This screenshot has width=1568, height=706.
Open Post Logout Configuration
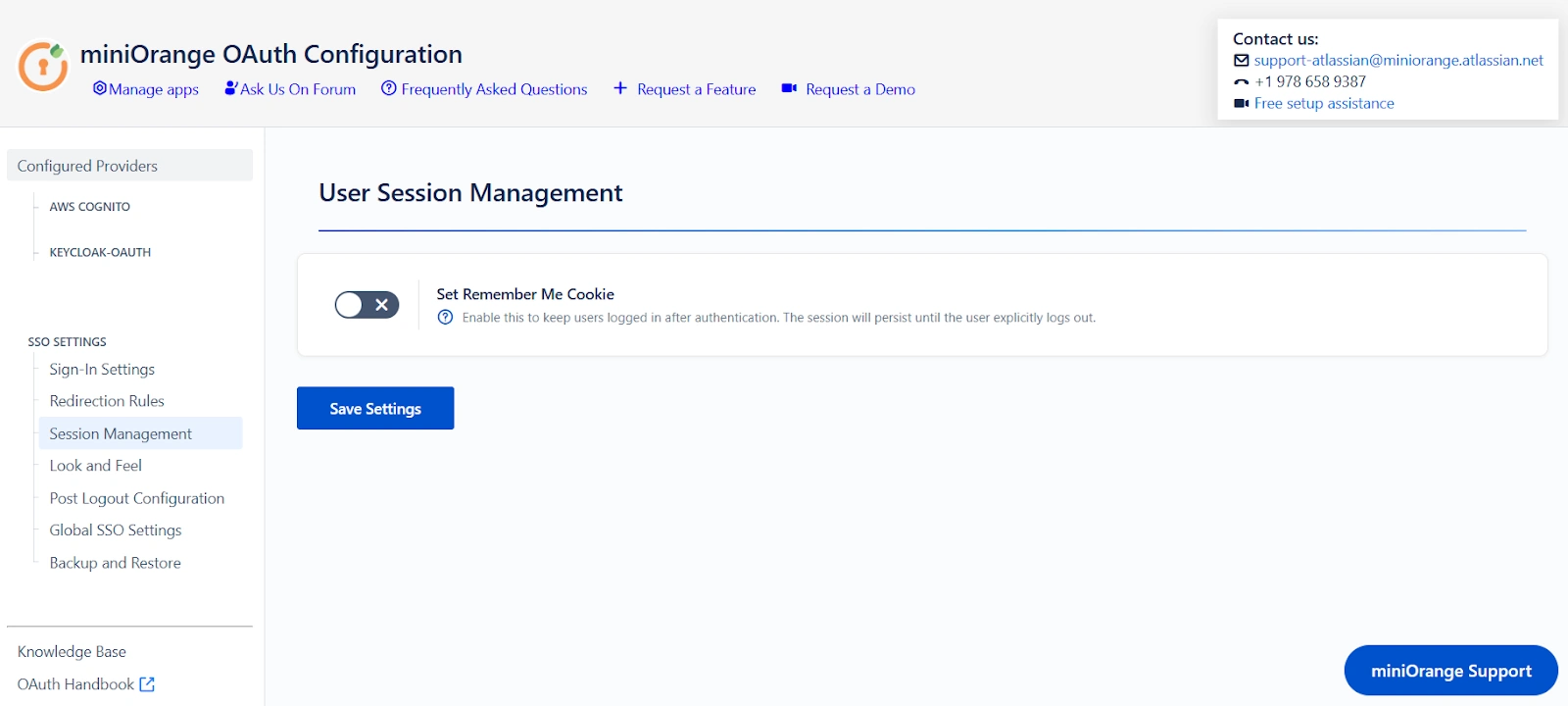point(137,498)
